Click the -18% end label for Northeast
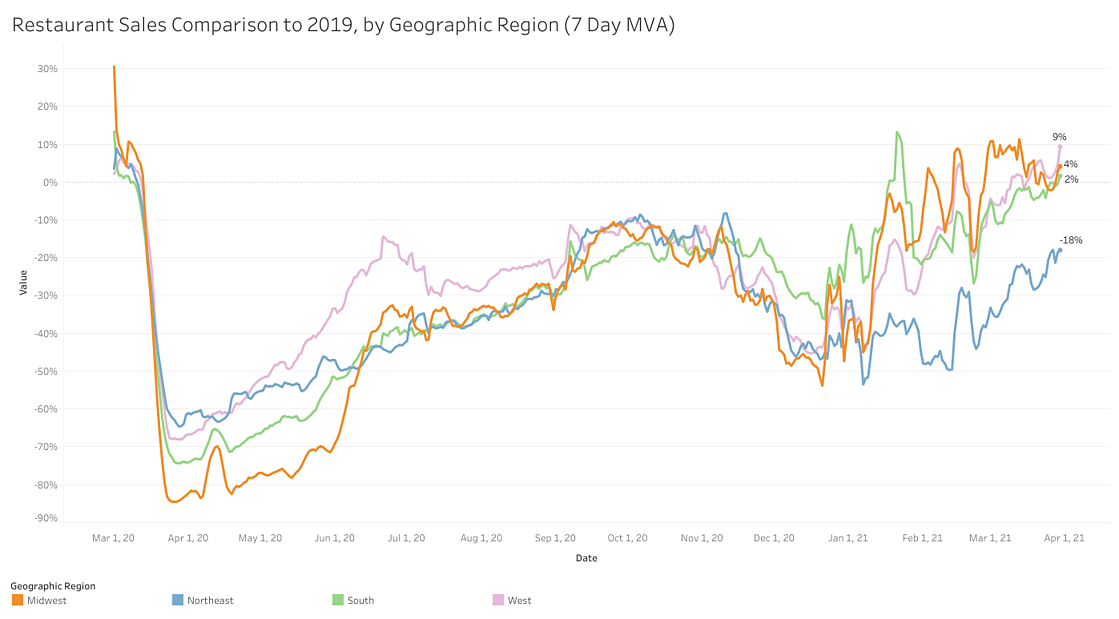Image resolution: width=1119 pixels, height=619 pixels. click(x=1071, y=240)
